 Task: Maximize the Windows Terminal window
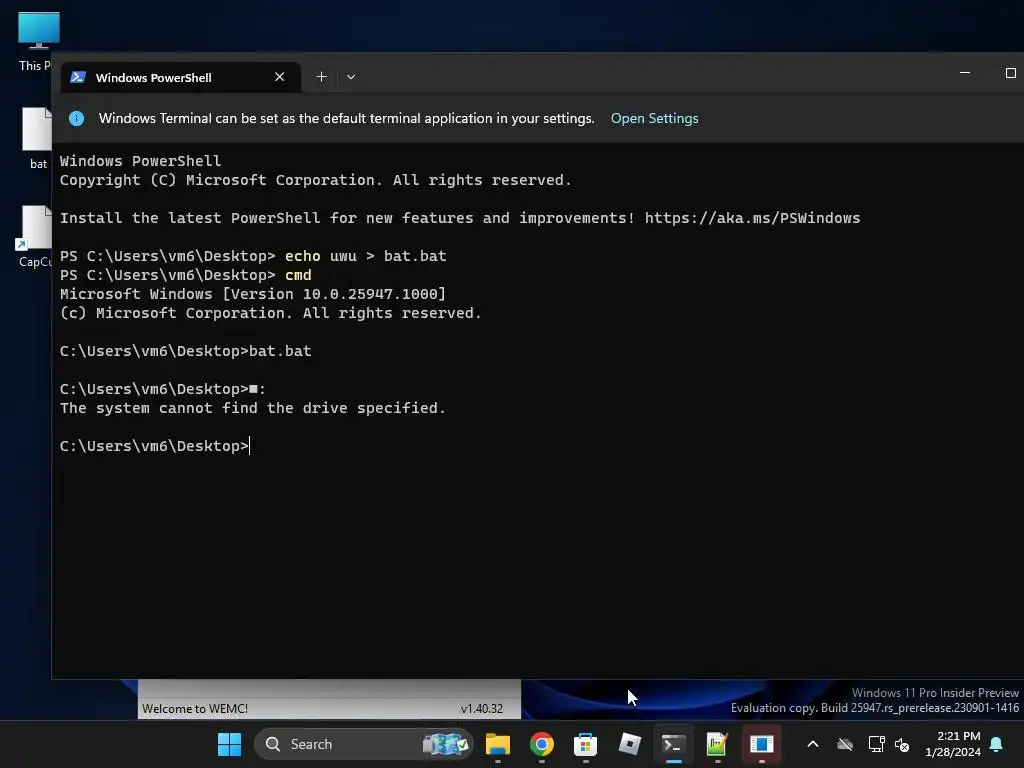click(x=1010, y=73)
